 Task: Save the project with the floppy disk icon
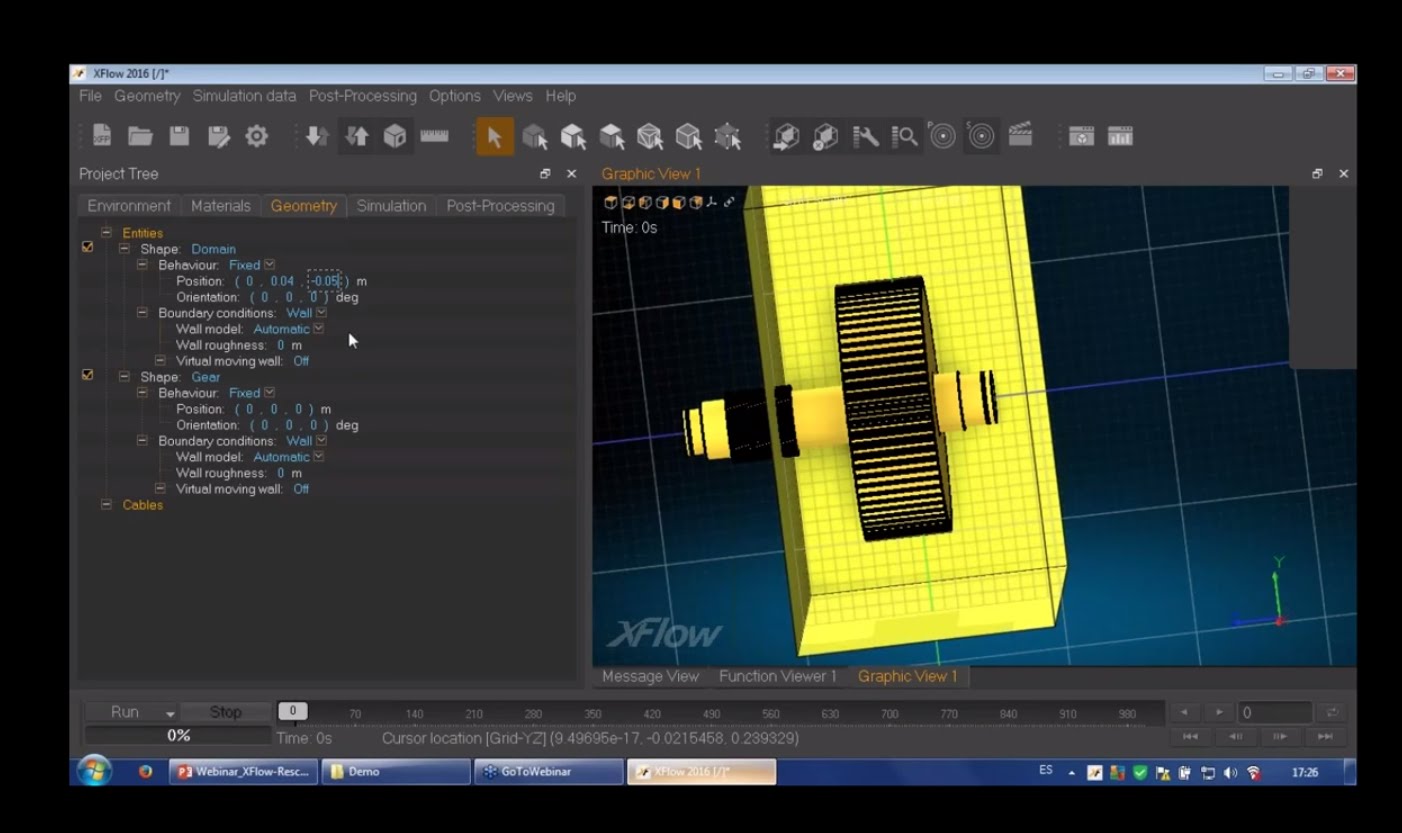[x=179, y=137]
